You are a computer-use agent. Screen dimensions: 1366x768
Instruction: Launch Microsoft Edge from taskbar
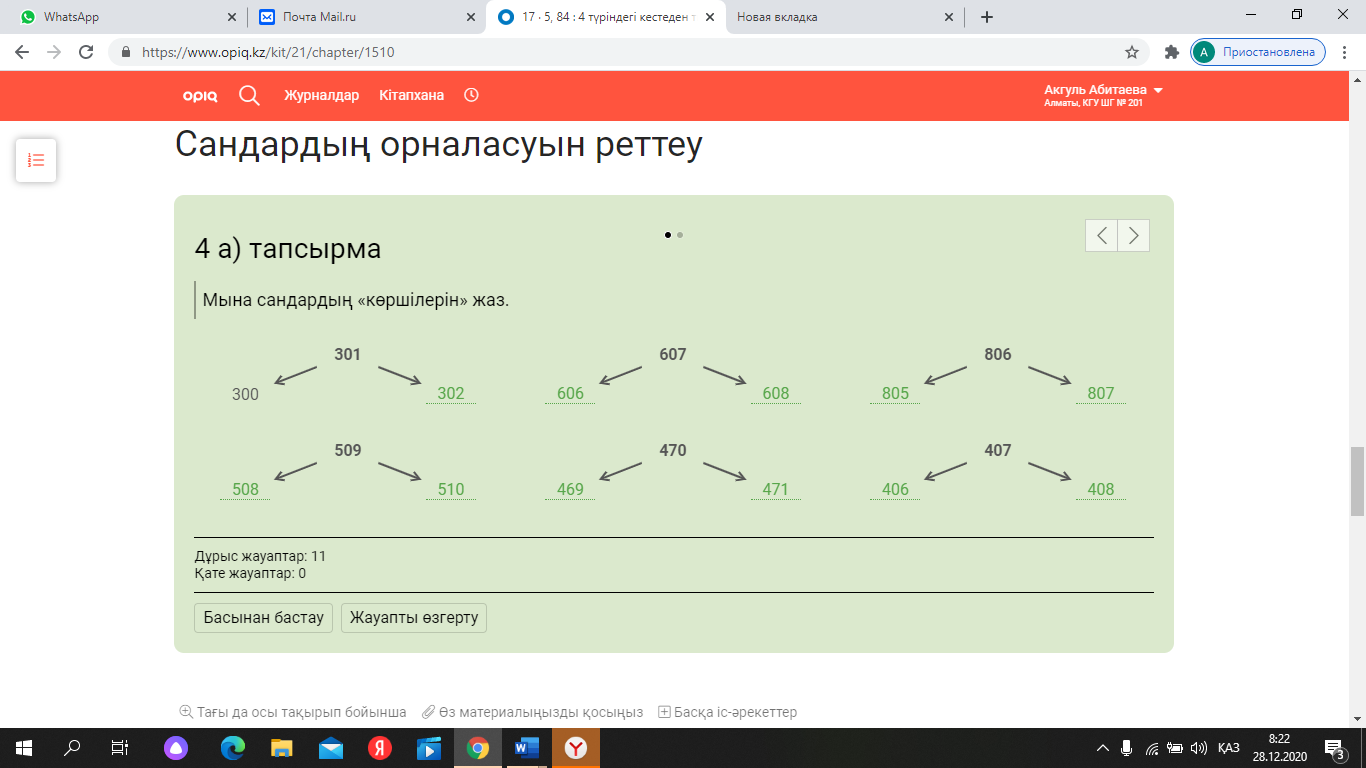233,747
